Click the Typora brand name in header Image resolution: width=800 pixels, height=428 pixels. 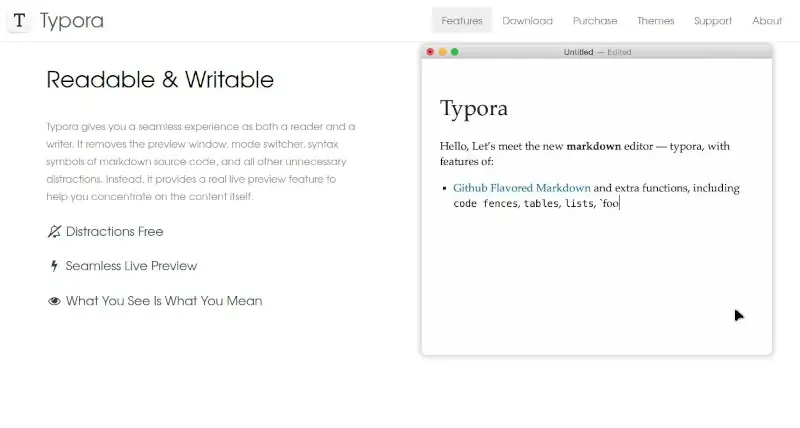[x=71, y=21]
